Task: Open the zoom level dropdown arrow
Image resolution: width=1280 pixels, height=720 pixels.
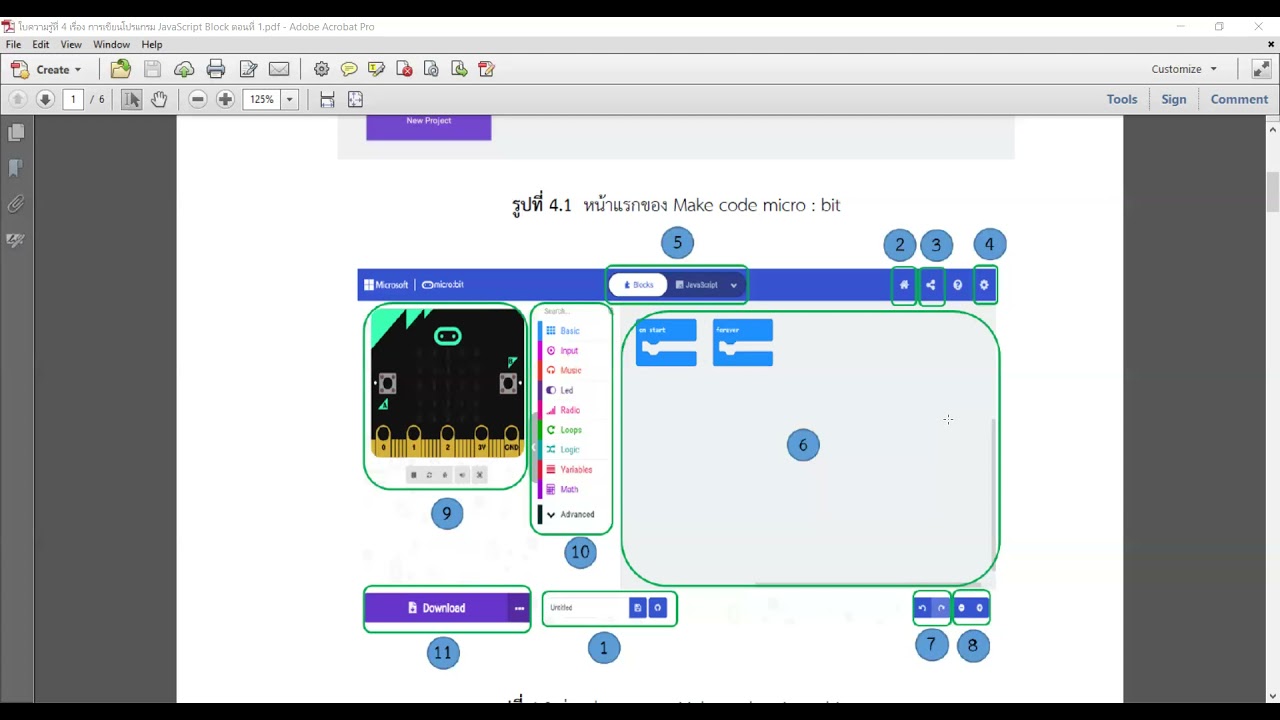Action: (x=290, y=99)
